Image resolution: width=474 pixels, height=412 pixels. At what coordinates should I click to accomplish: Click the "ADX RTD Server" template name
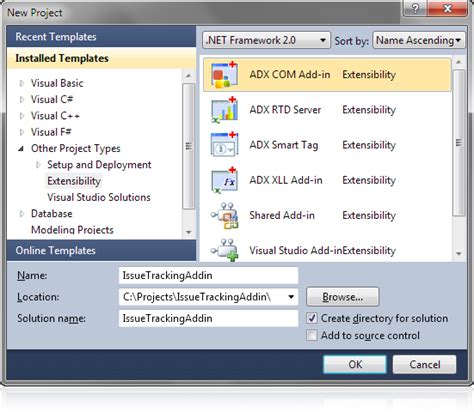tap(285, 110)
